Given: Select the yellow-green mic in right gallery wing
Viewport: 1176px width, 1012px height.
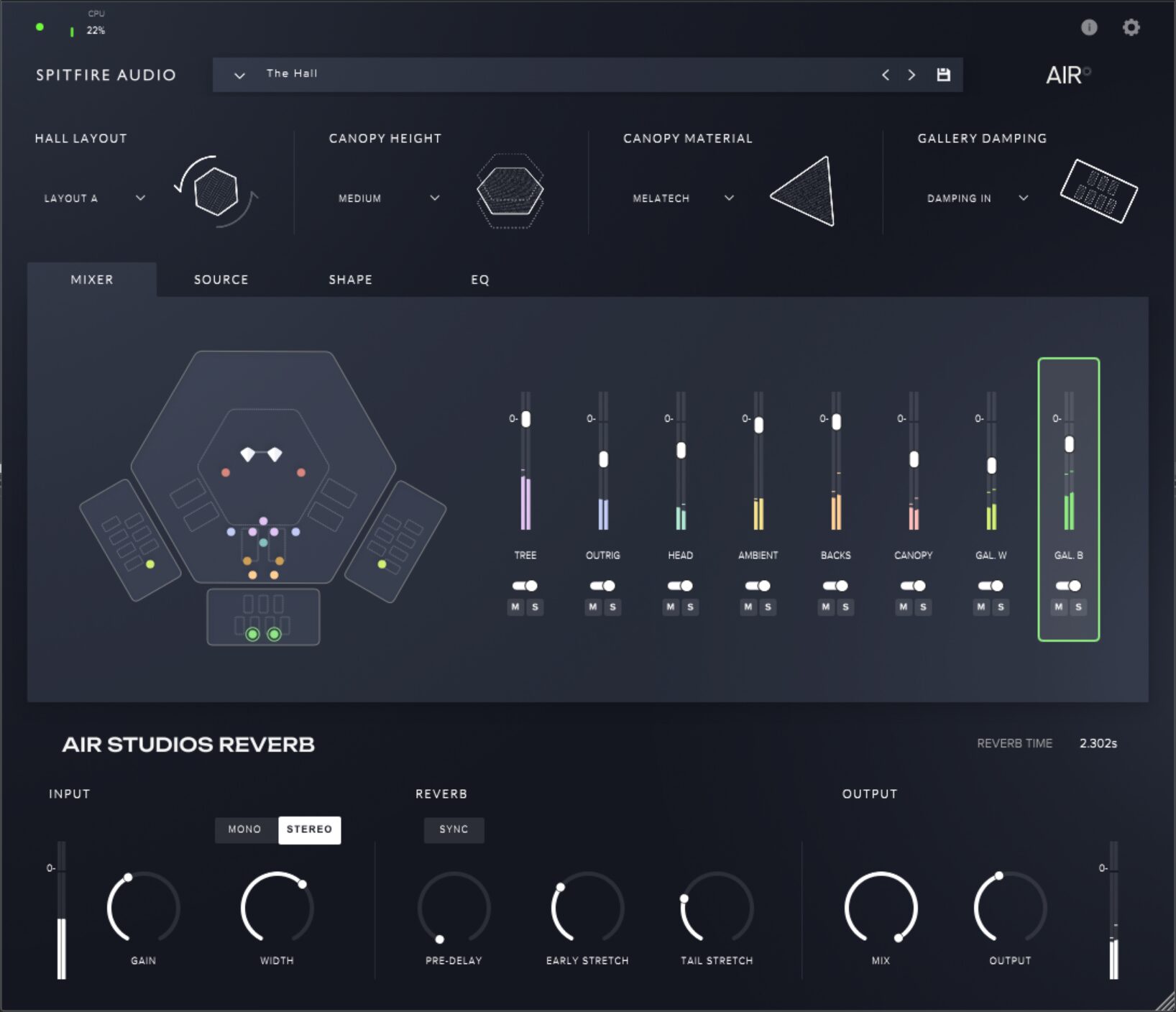Looking at the screenshot, I should coord(382,564).
